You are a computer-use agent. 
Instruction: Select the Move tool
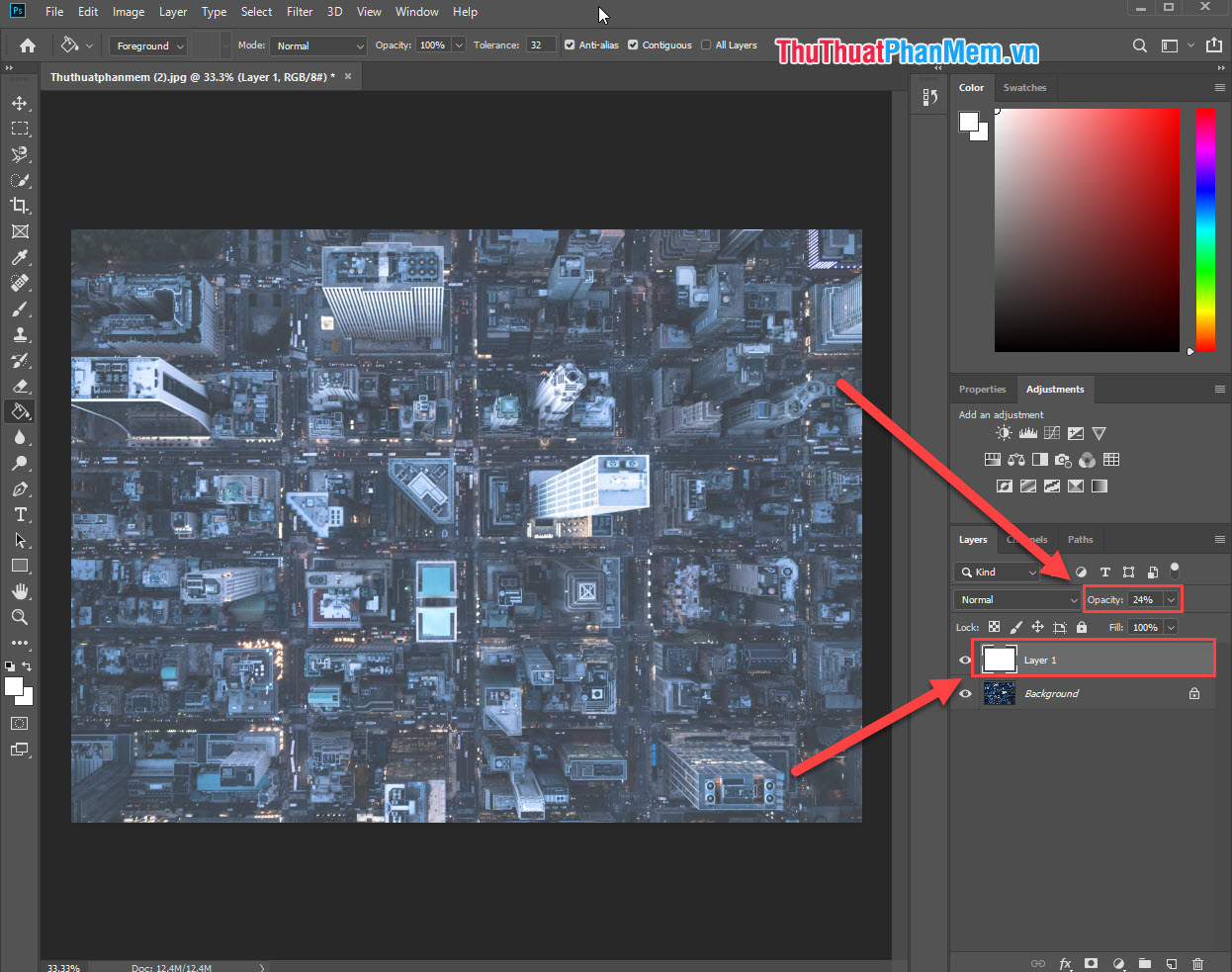pyautogui.click(x=20, y=102)
